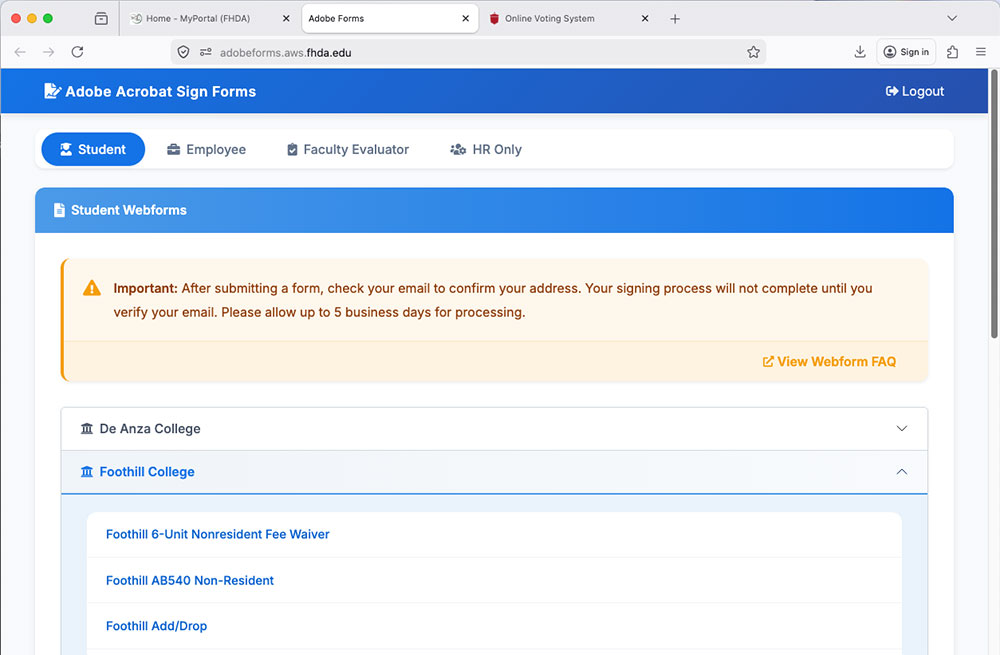Click the Logout button
This screenshot has height=655, width=1000.
pos(914,91)
